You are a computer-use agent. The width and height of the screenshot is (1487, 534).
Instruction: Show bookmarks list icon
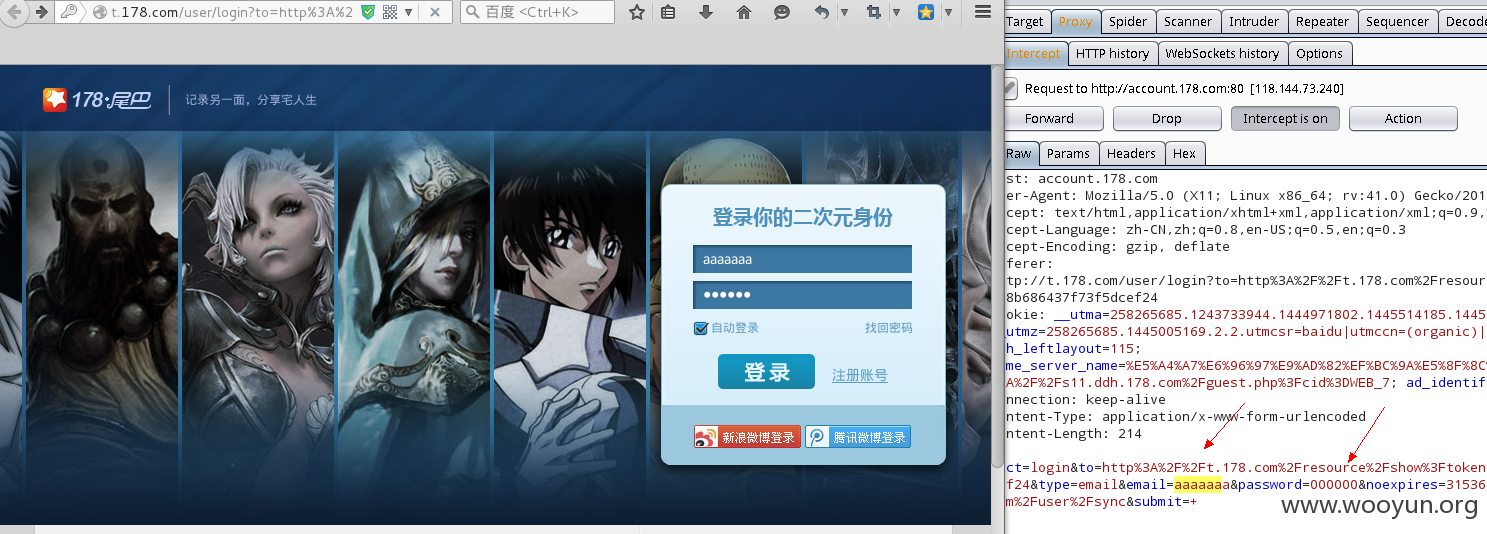pyautogui.click(x=668, y=12)
